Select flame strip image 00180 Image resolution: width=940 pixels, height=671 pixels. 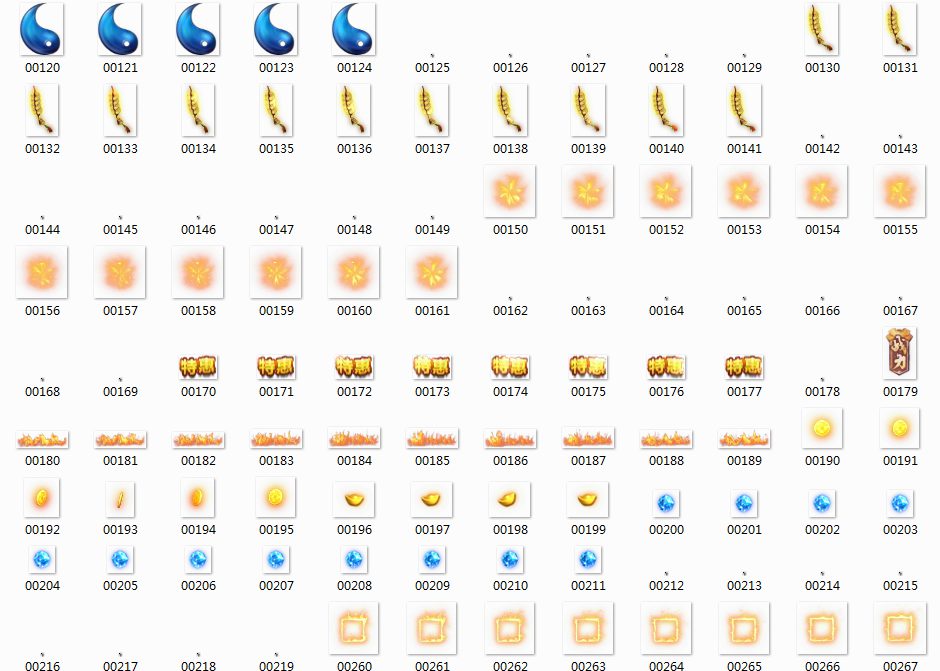tap(42, 439)
